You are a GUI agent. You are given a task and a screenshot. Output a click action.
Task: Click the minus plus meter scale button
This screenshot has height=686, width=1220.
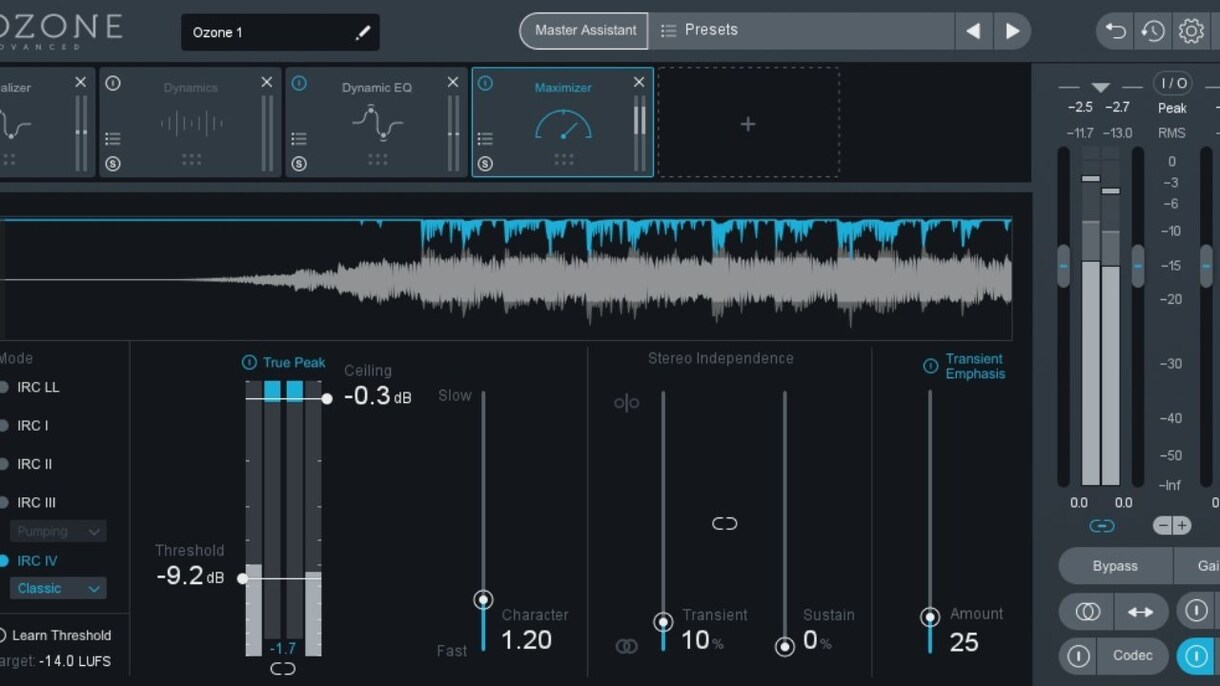tap(1172, 526)
